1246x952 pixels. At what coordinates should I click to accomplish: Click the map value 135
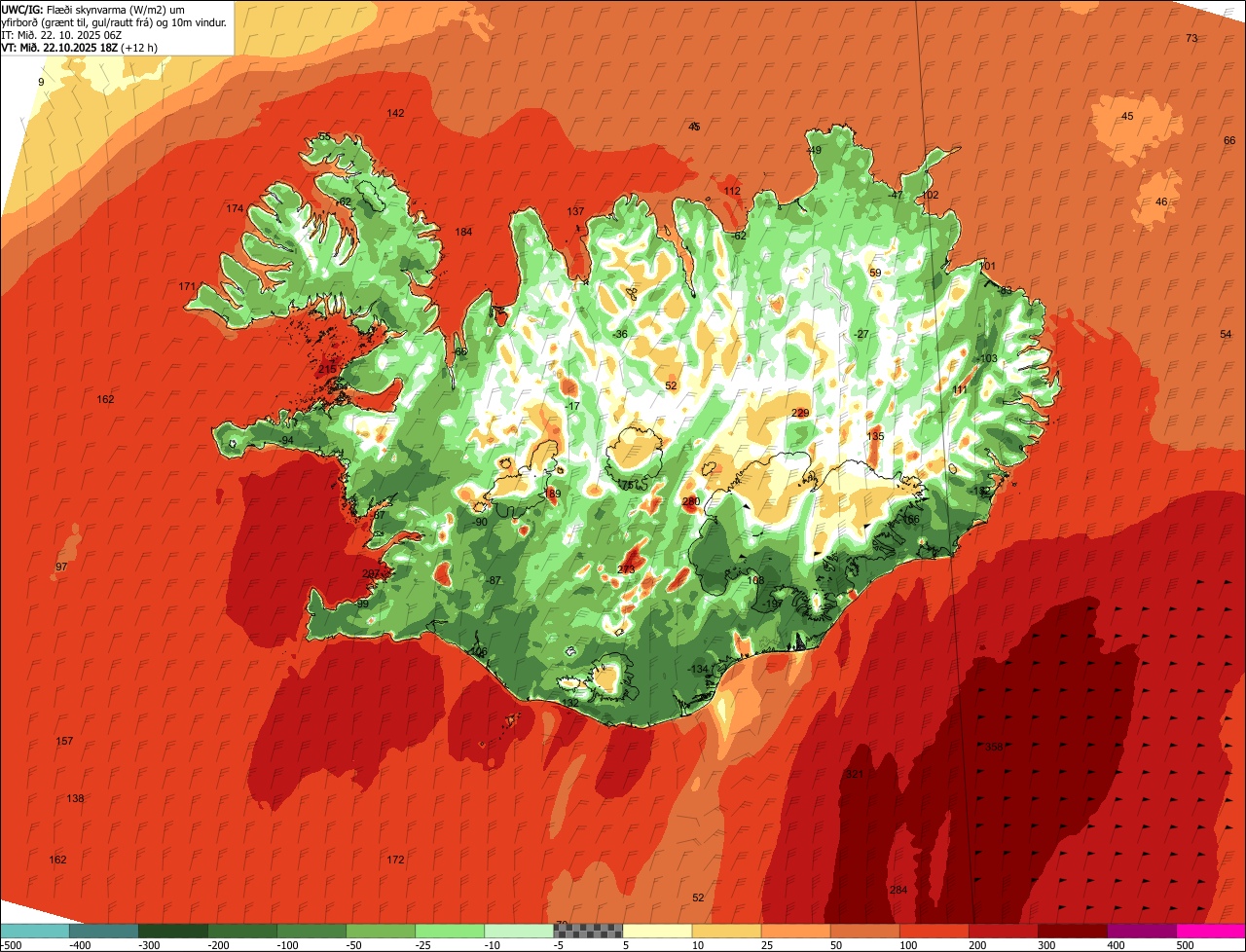click(876, 436)
